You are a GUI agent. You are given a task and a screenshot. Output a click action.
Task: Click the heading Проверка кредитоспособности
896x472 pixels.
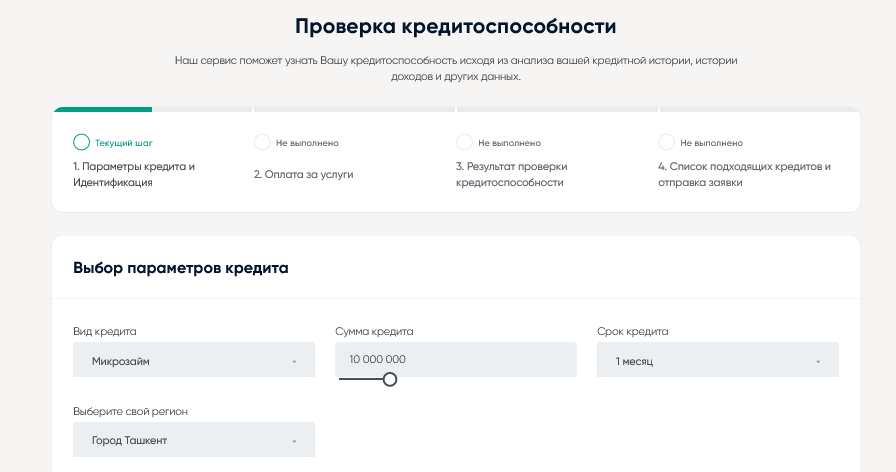455,26
